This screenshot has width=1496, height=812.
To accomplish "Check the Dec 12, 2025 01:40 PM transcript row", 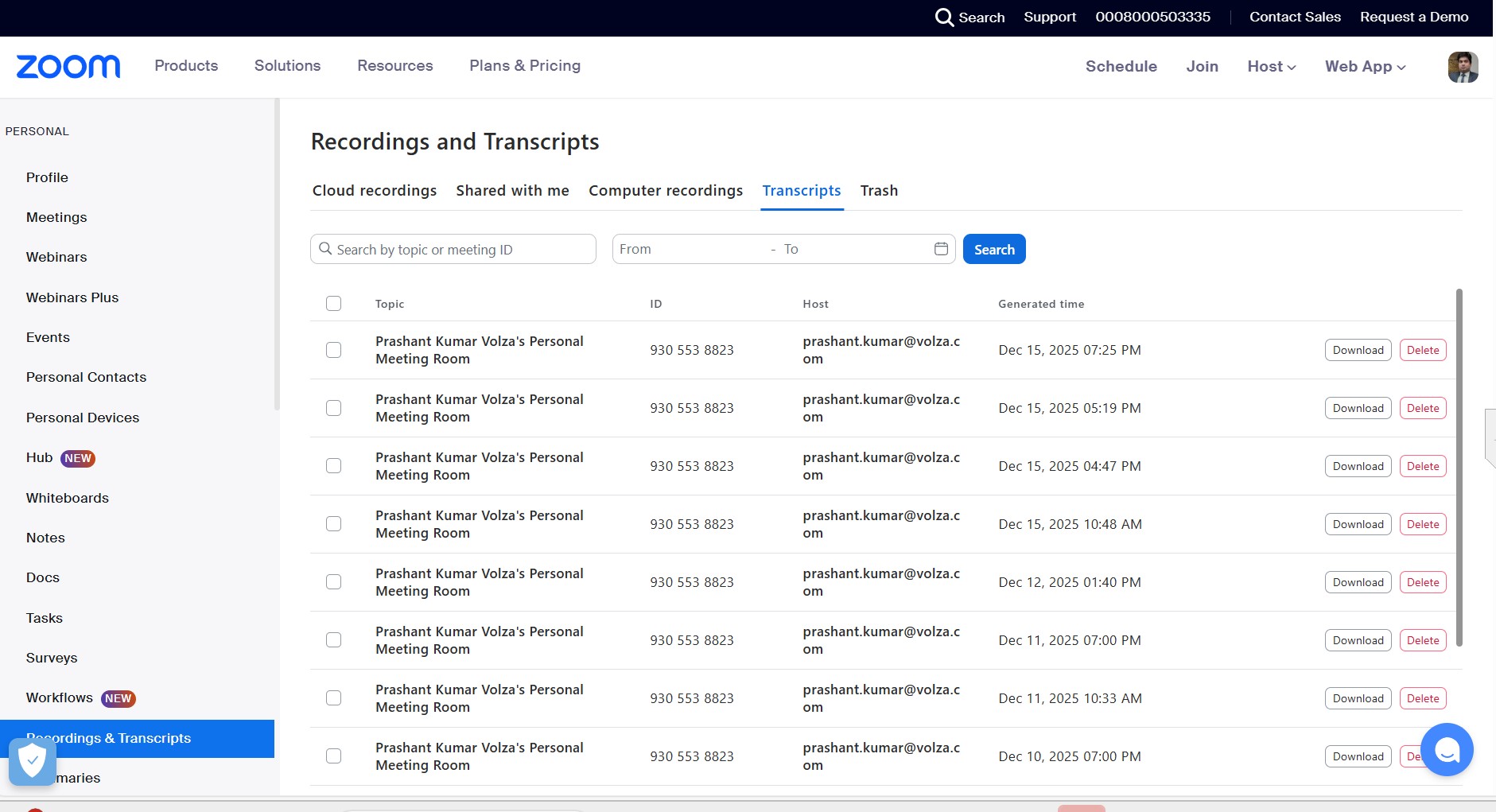I will 334,582.
